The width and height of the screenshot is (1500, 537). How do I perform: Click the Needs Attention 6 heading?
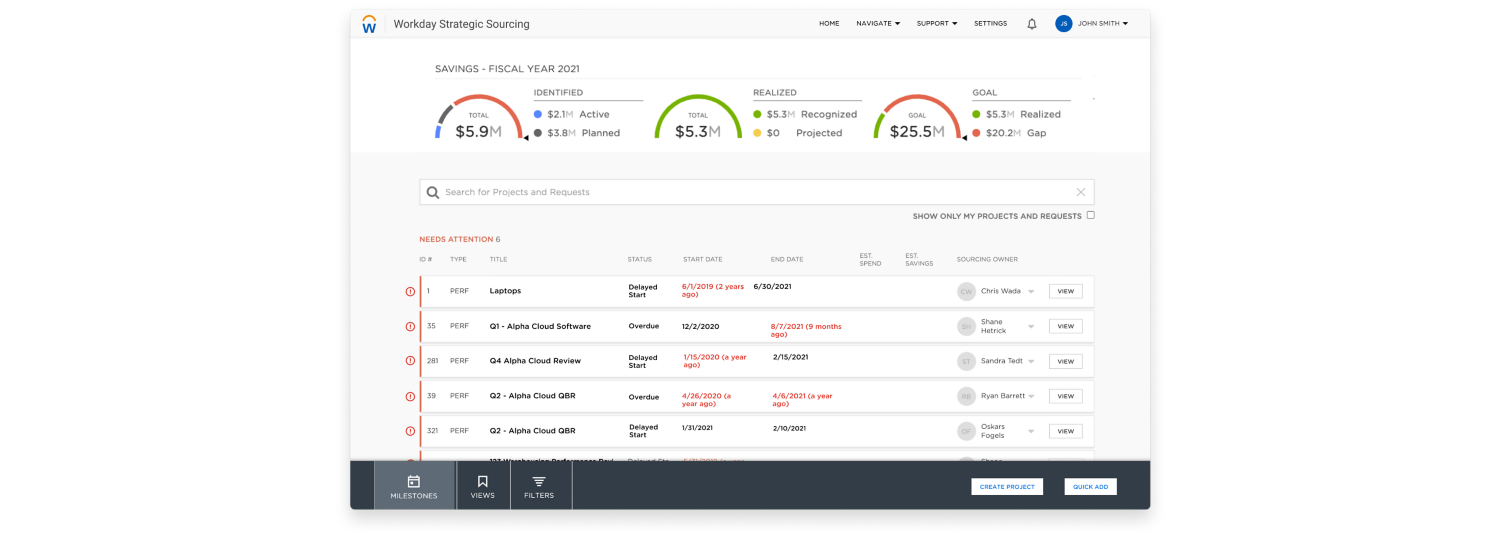coord(460,239)
